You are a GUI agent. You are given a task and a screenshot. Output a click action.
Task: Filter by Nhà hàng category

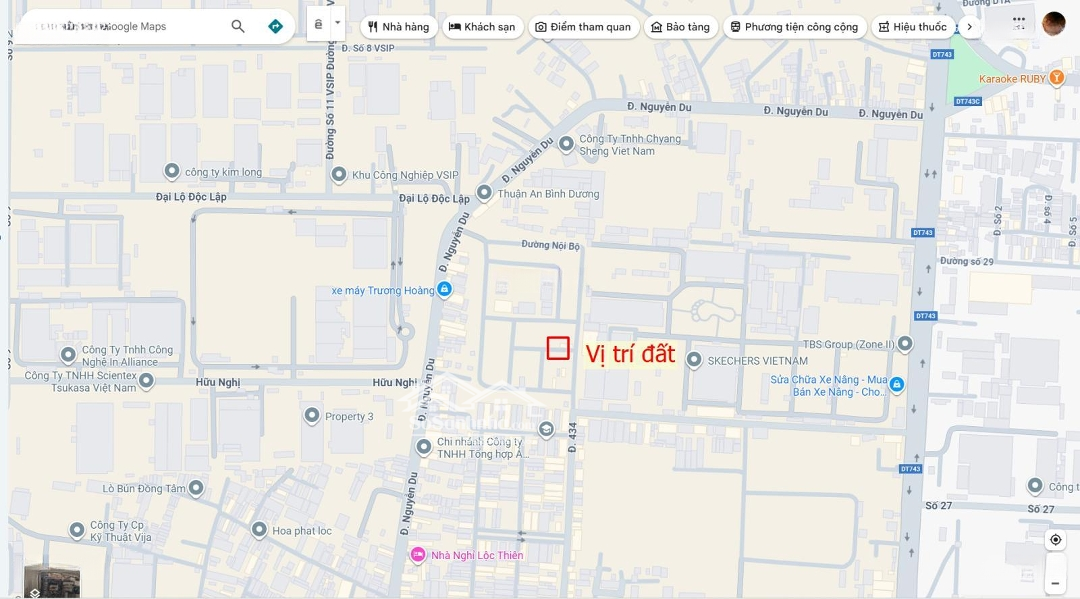point(398,27)
